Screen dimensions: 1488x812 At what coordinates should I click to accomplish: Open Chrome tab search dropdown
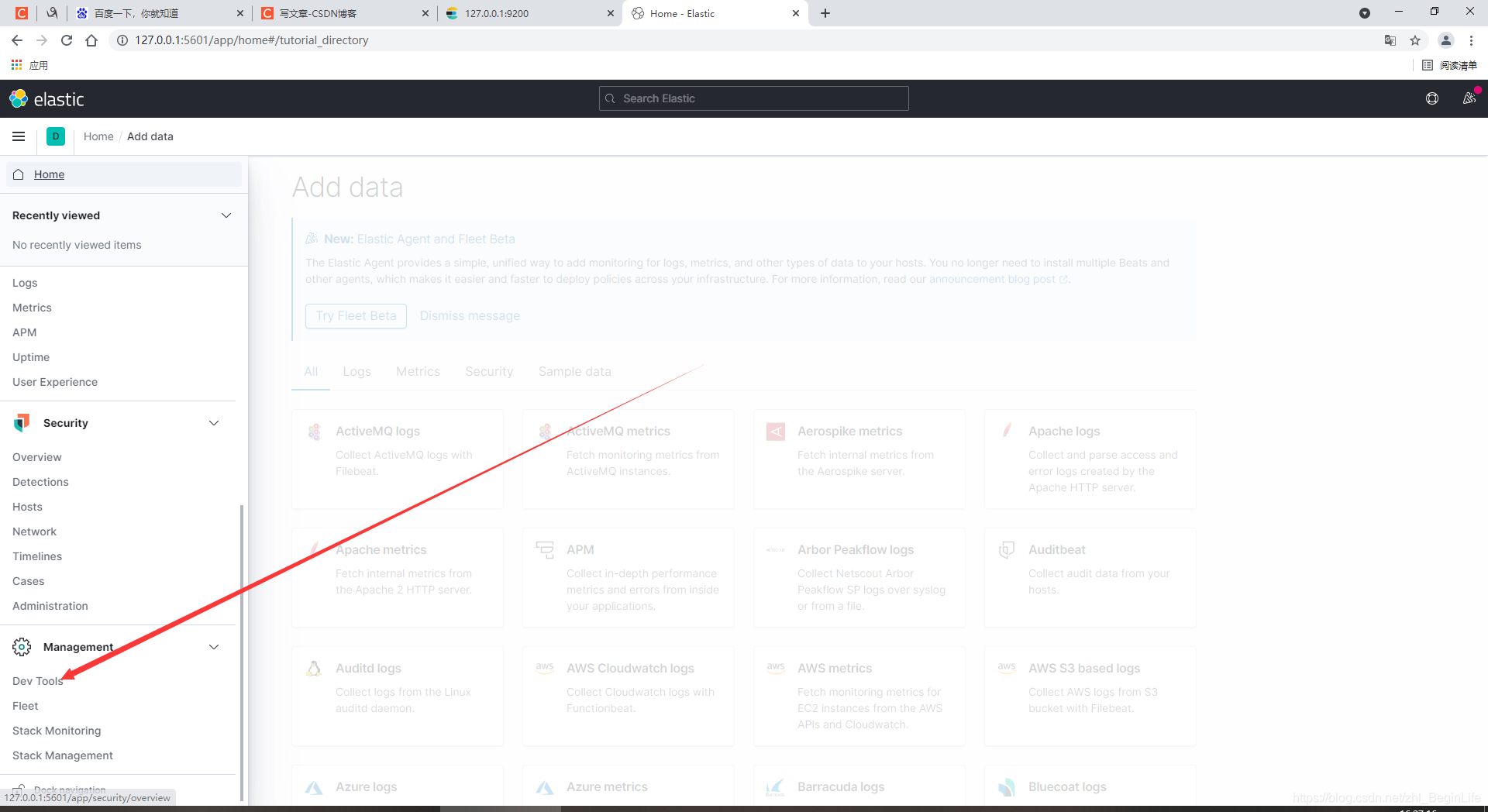coord(1365,13)
